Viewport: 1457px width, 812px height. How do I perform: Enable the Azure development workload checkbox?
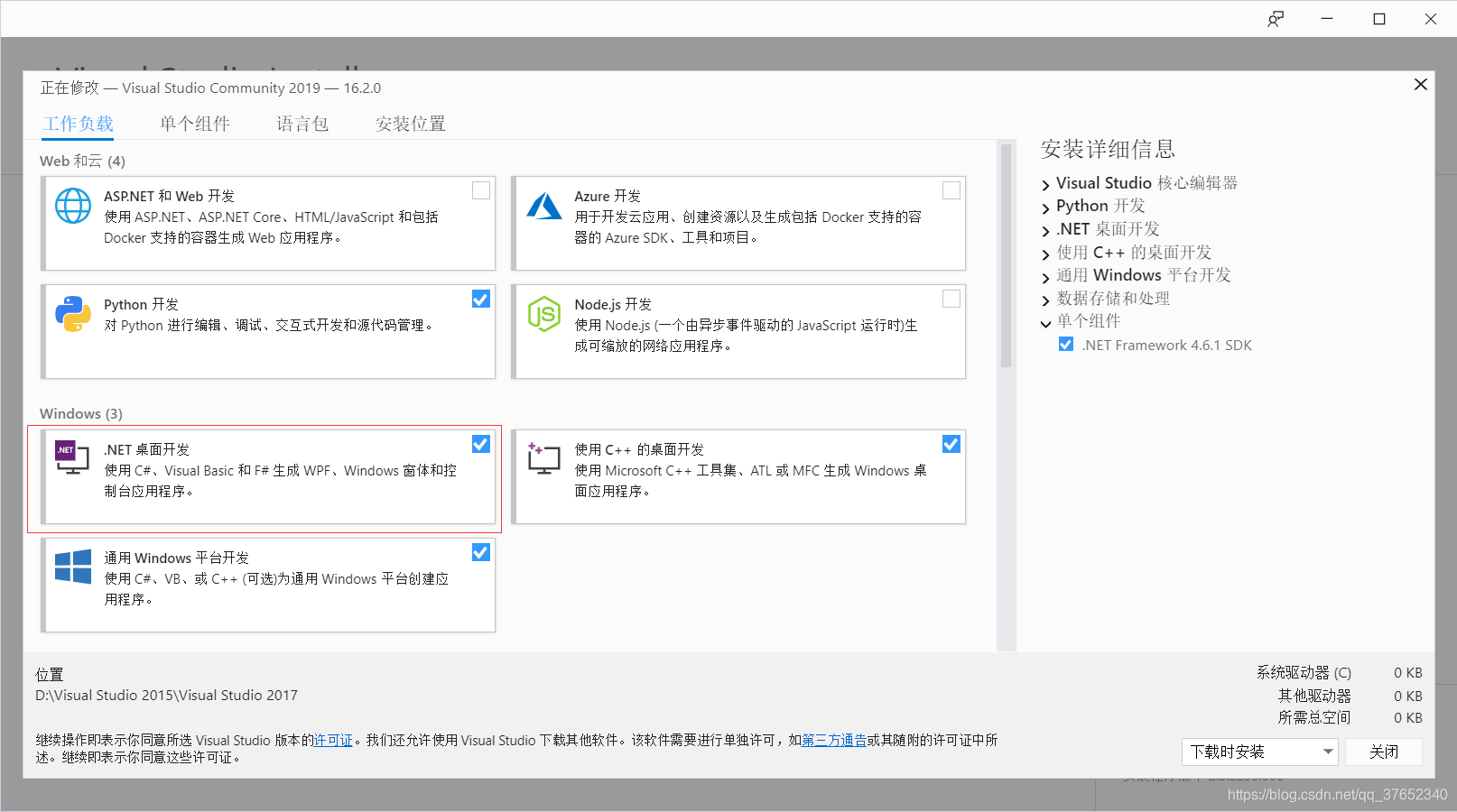point(951,190)
